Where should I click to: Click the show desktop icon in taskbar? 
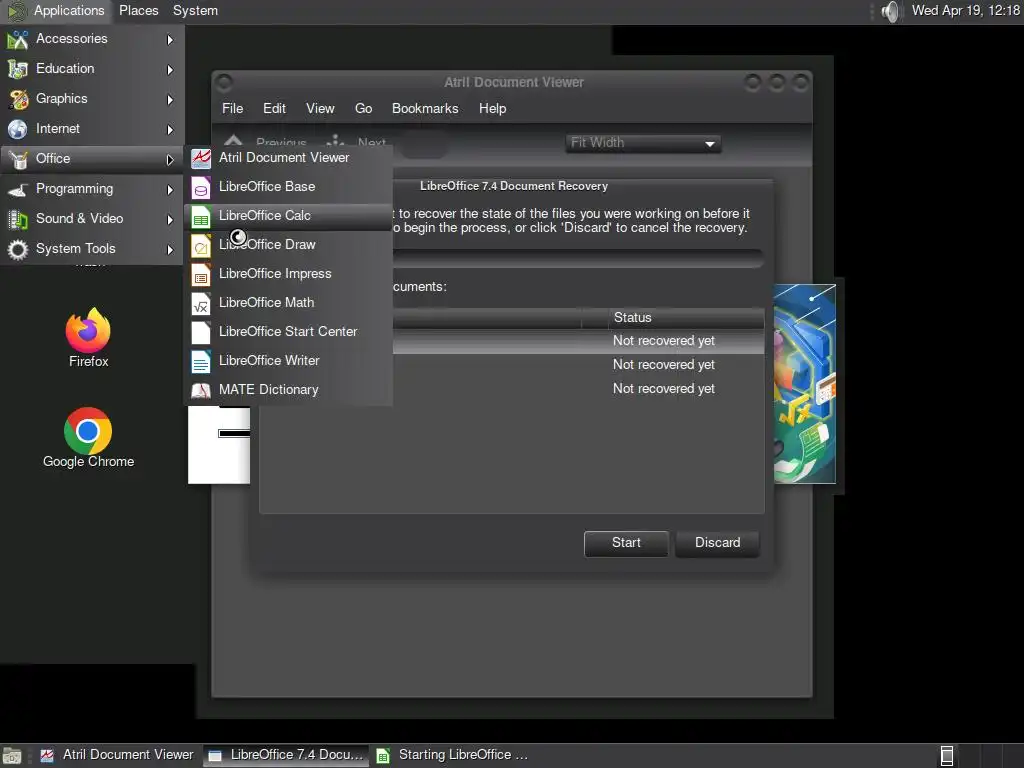click(12, 756)
